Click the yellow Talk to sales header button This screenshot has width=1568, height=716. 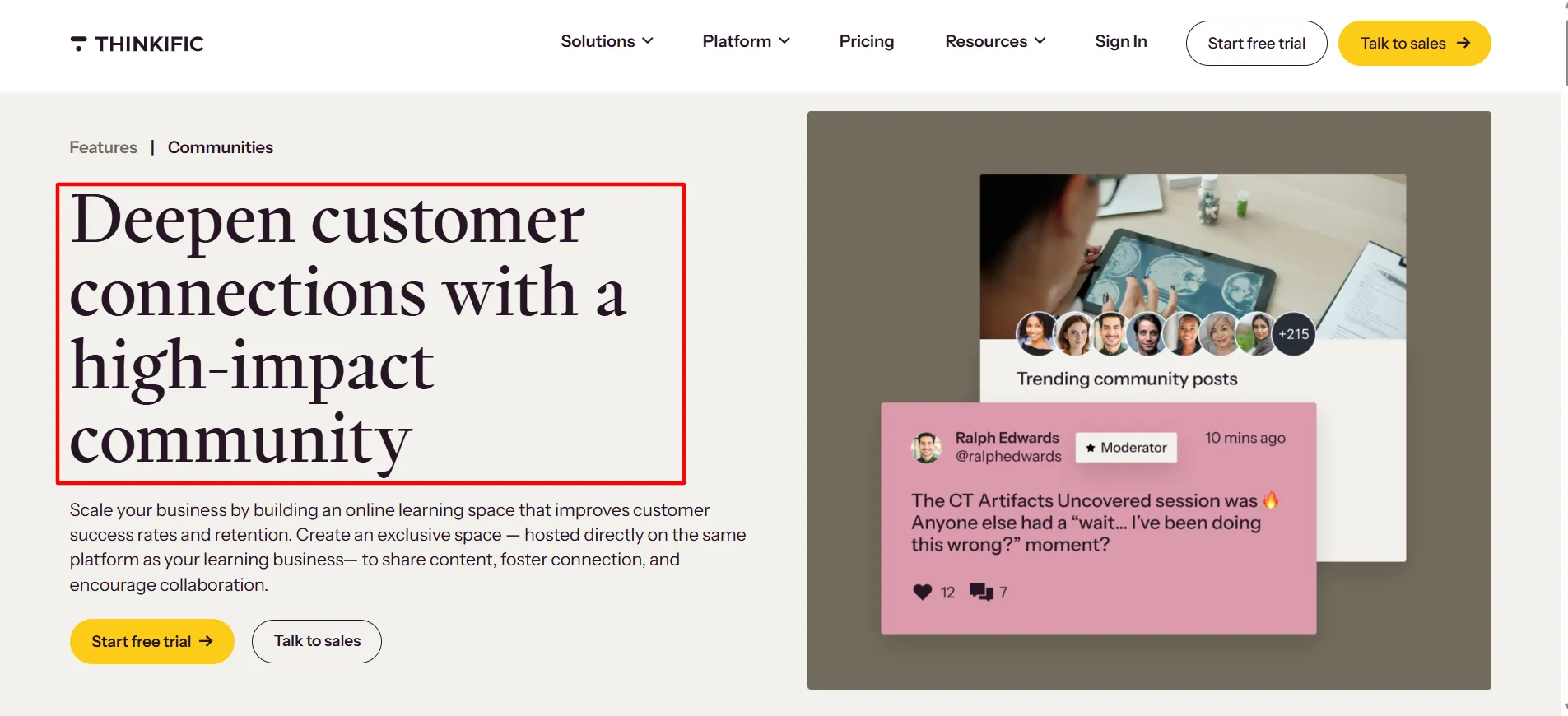coord(1415,43)
